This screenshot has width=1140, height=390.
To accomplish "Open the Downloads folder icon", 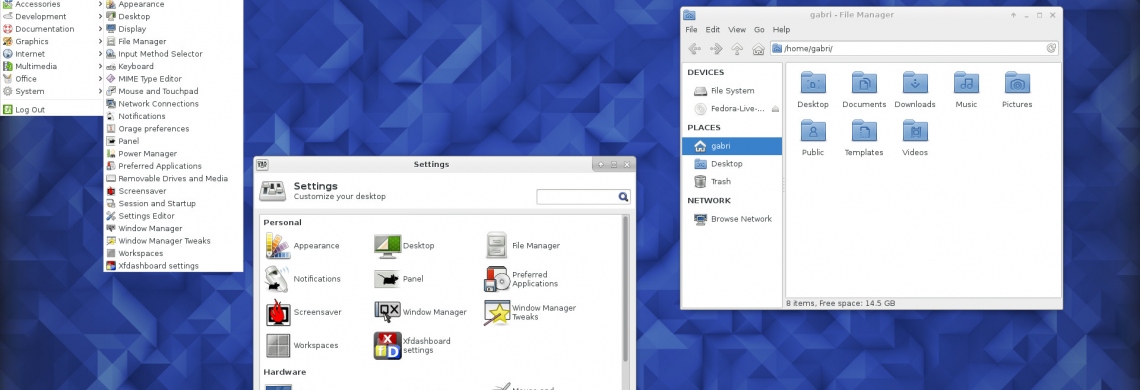I will 915,82.
